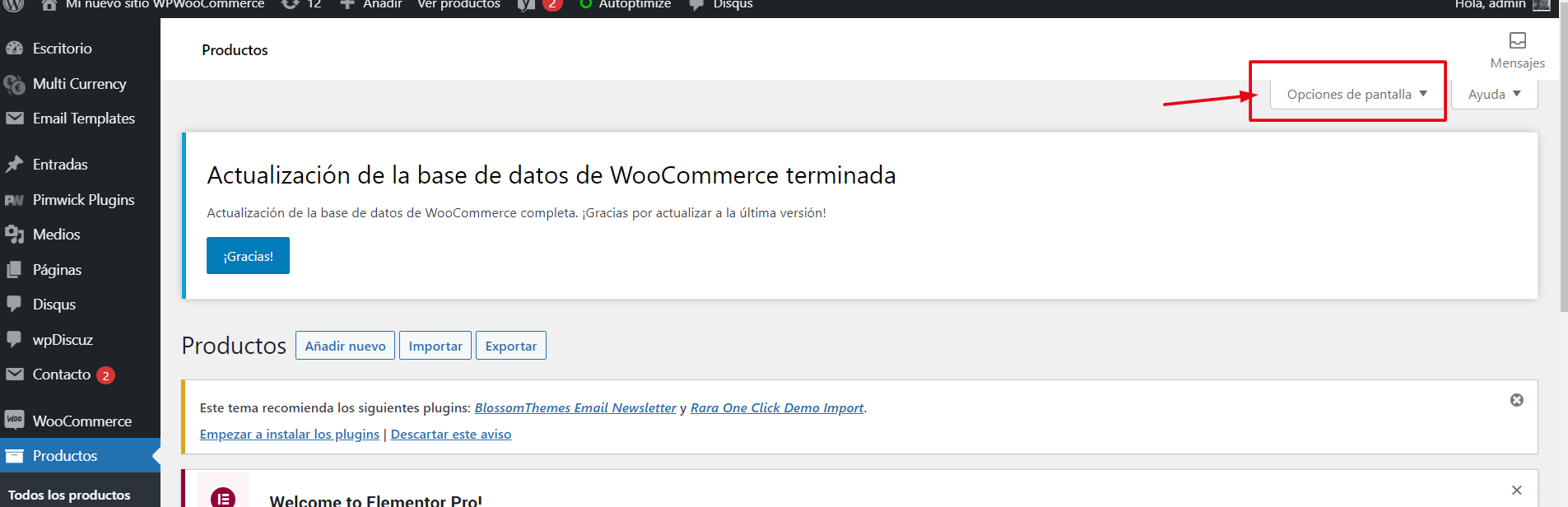The width and height of the screenshot is (1568, 507).
Task: Open the Contacto menu
Action: coord(62,374)
